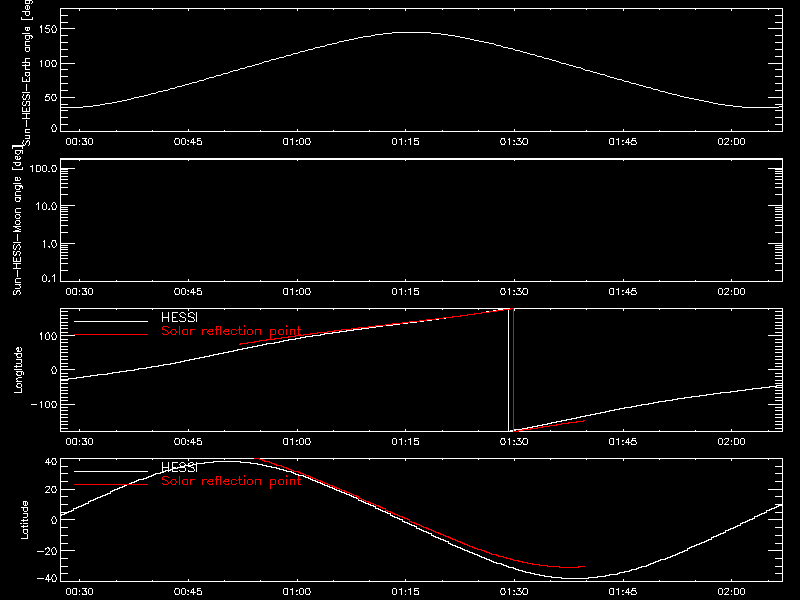Viewport: 800px width, 600px height.
Task: Click 00:30 time label under Earth angle plot
Action: [x=80, y=142]
